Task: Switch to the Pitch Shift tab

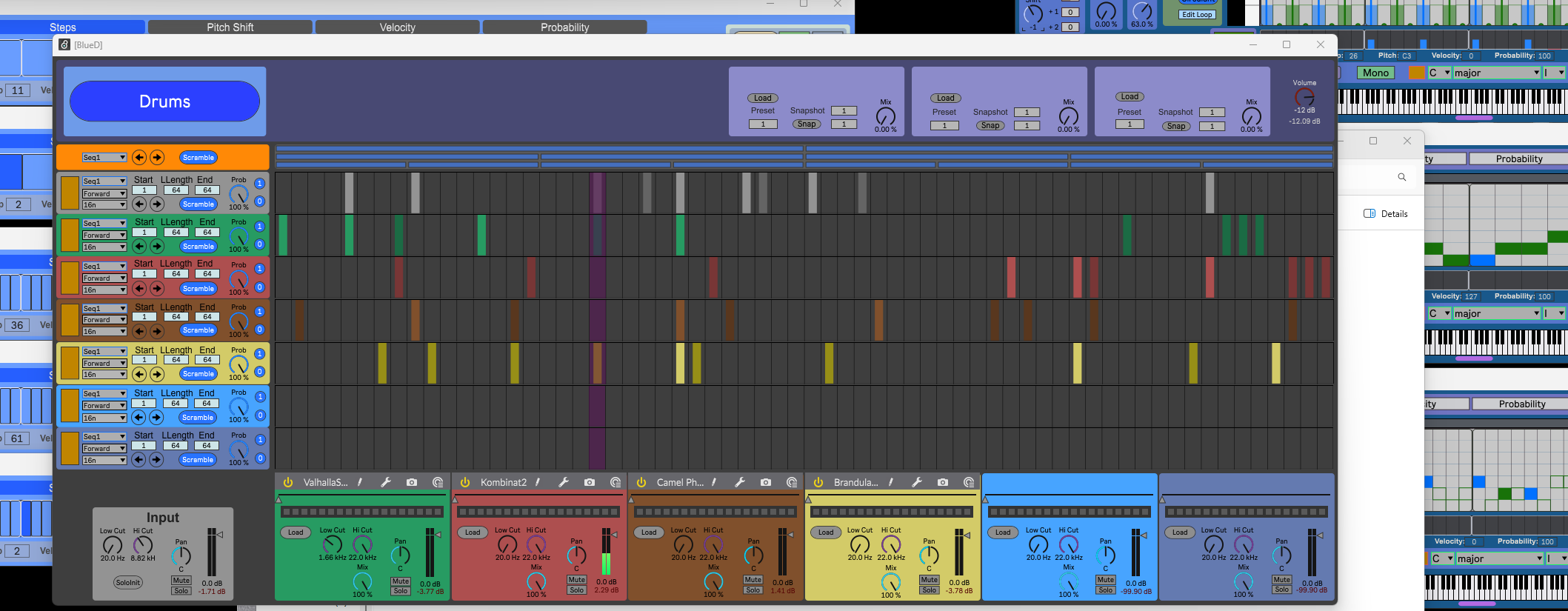Action: 230,27
